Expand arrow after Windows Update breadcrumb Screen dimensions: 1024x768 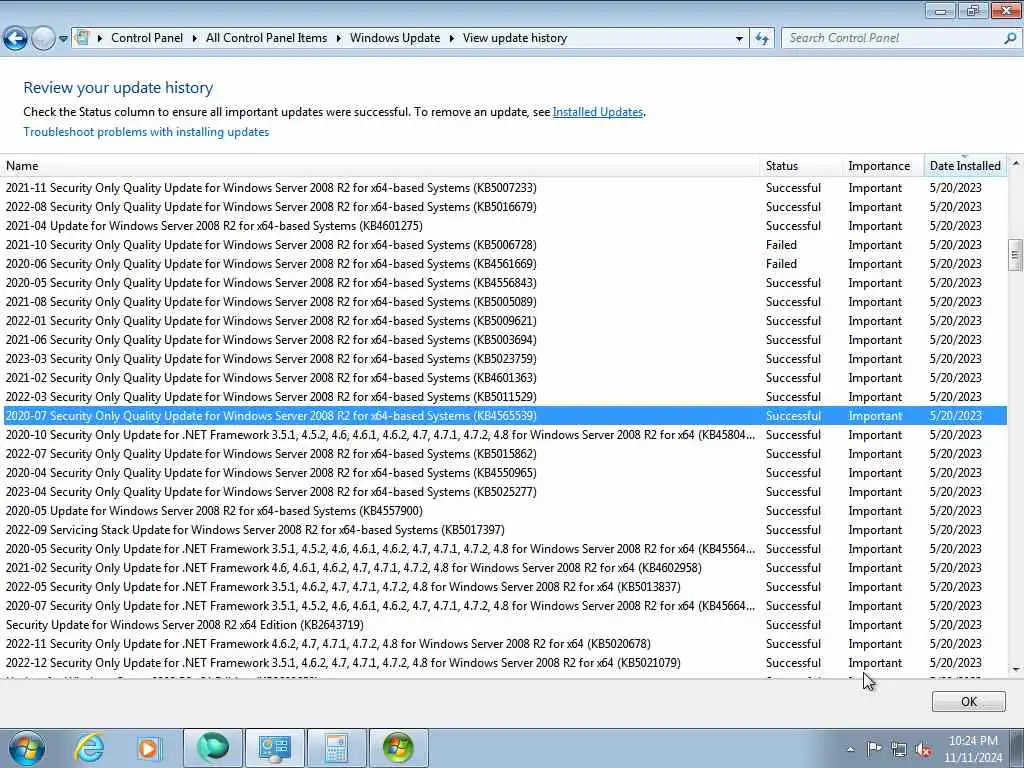[x=451, y=38]
